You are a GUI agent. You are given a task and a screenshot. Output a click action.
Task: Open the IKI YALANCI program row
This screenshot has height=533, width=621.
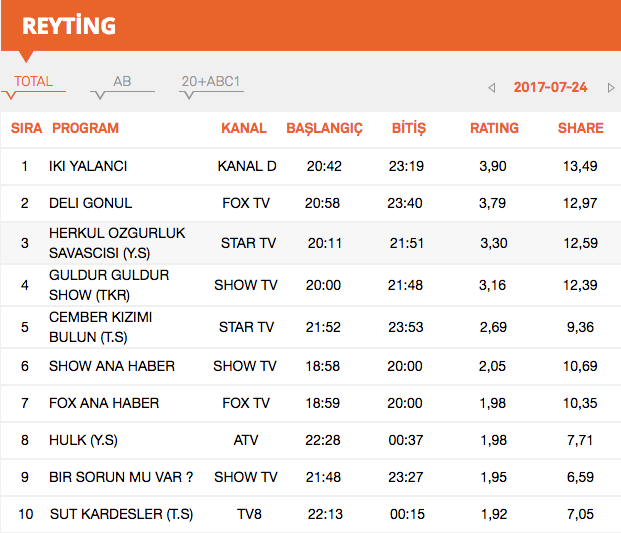coord(88,166)
